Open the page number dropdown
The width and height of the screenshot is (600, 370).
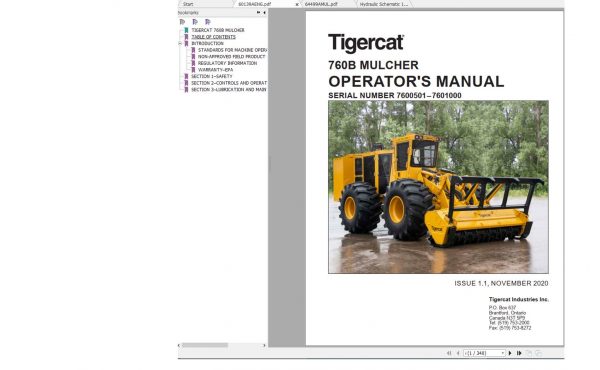[x=502, y=353]
